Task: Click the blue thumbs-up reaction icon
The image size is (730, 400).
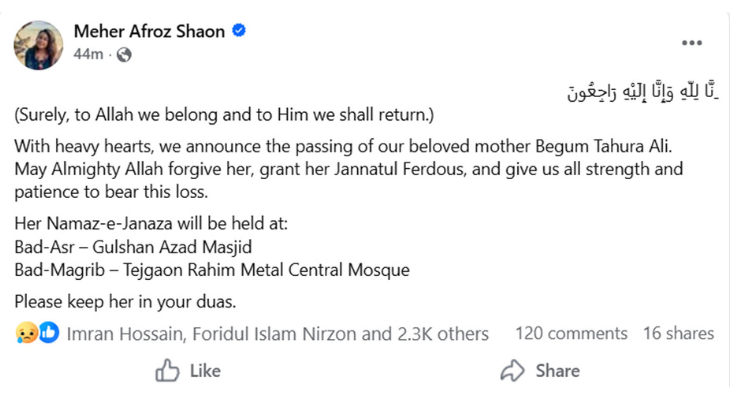Action: pos(49,334)
